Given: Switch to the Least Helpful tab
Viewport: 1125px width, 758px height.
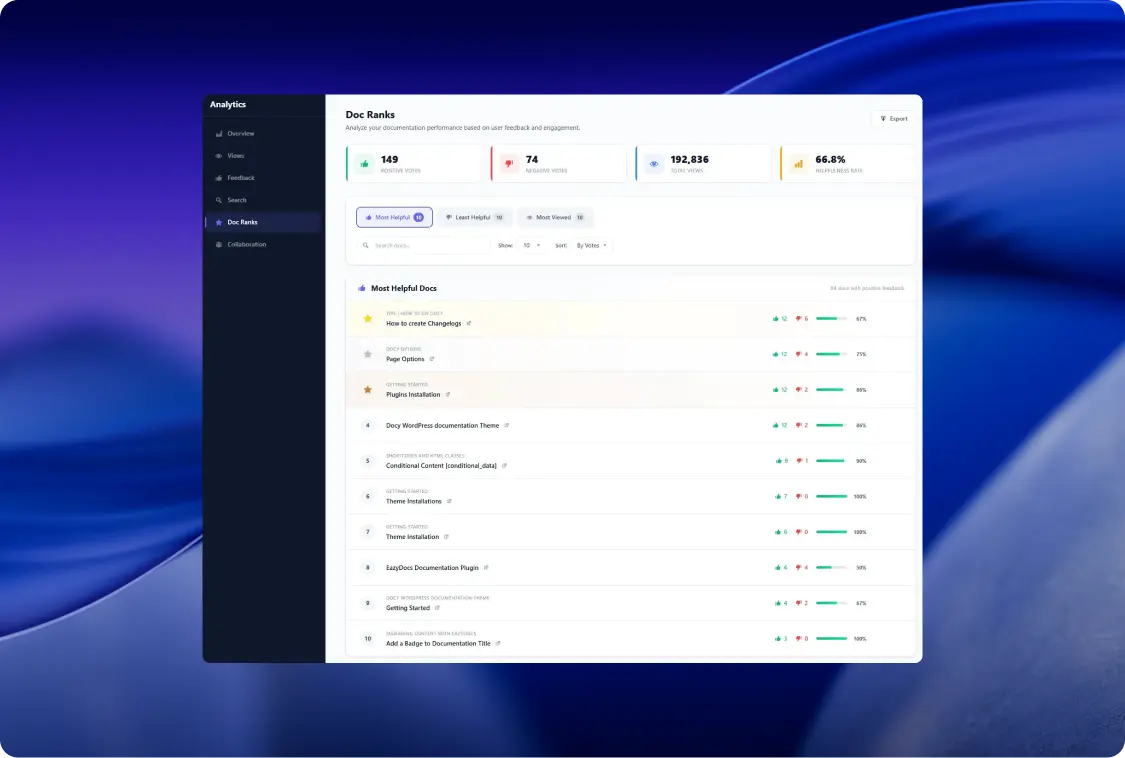Looking at the screenshot, I should pos(475,217).
